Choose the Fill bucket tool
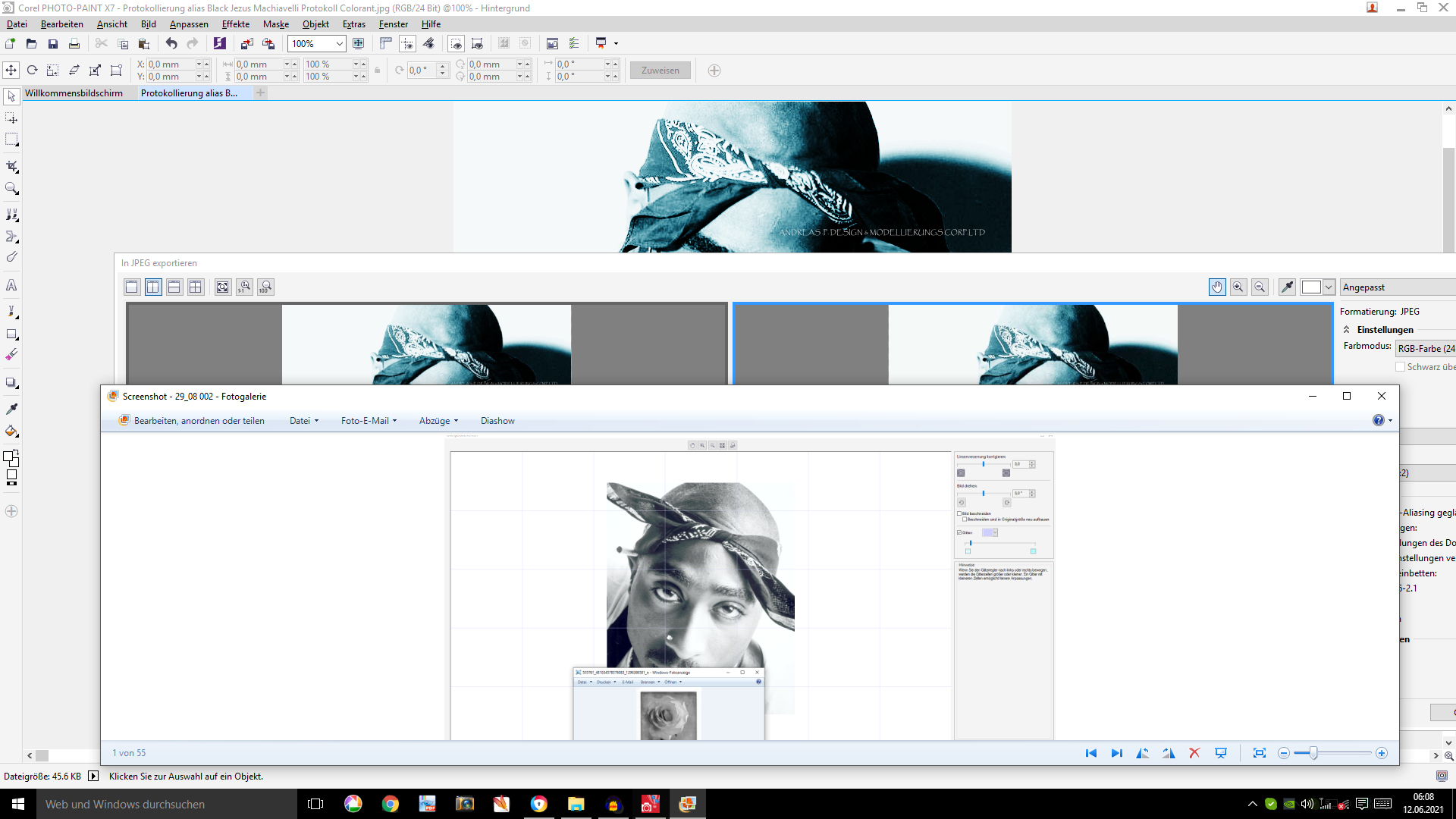Image resolution: width=1456 pixels, height=819 pixels. [x=11, y=431]
